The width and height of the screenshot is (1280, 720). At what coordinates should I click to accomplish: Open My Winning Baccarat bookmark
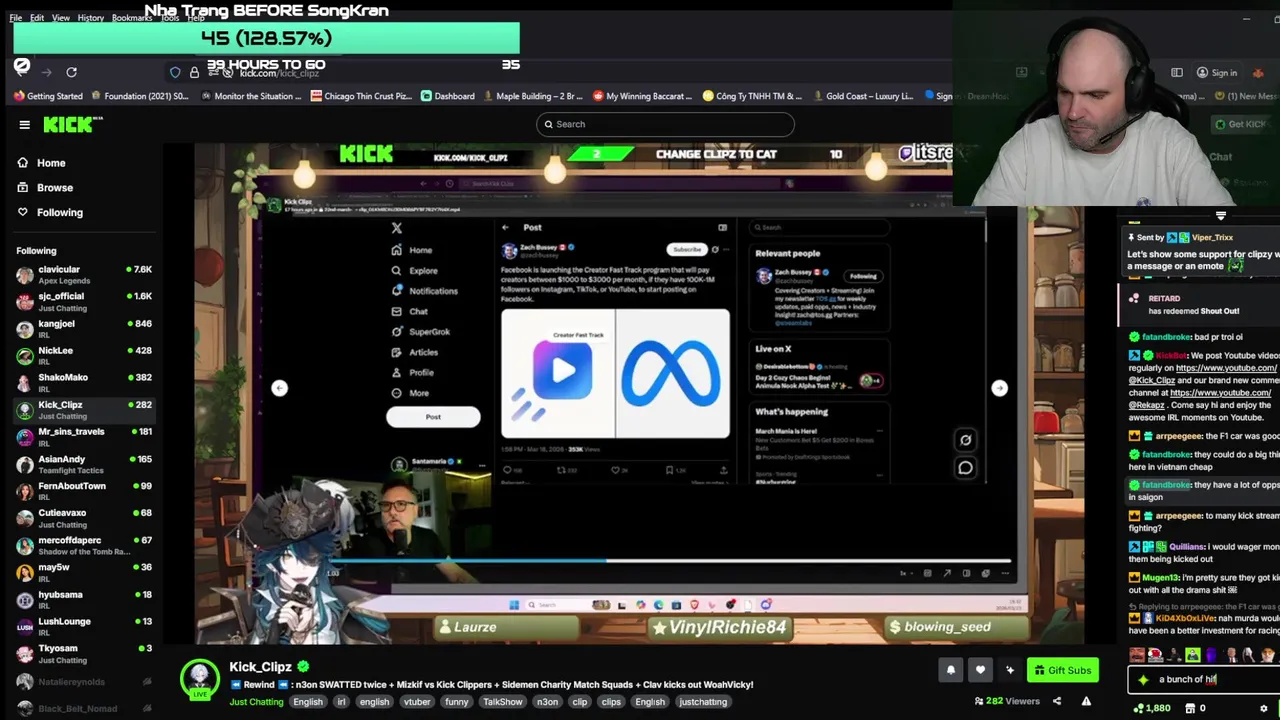point(642,96)
